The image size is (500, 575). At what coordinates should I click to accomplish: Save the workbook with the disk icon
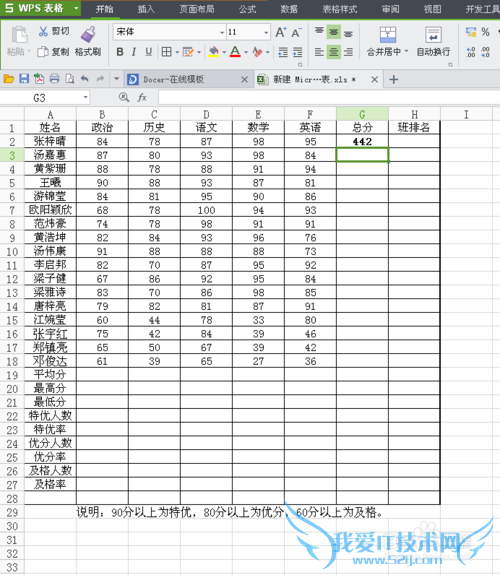[x=24, y=78]
